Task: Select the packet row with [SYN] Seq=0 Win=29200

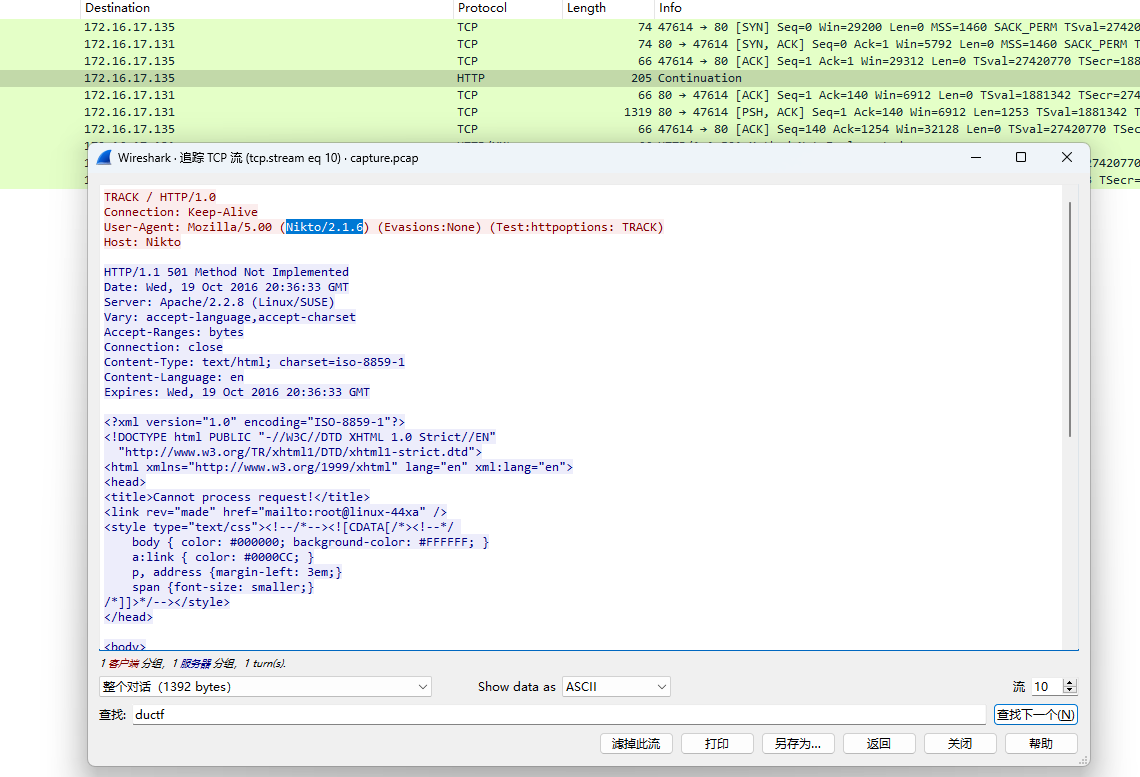Action: pos(570,27)
